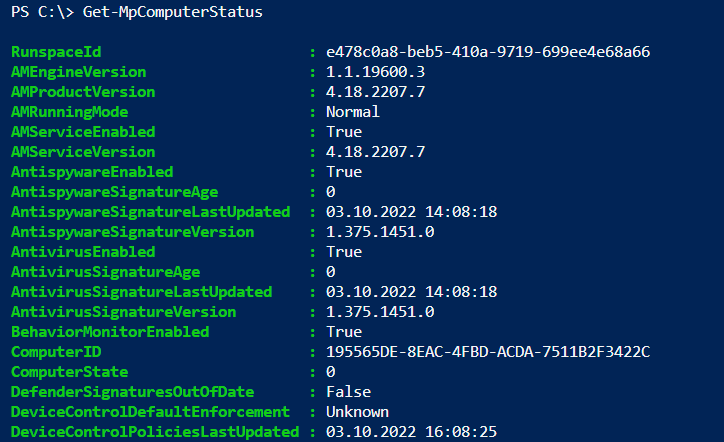724x442 pixels.
Task: Click AMServiceVersion value 4.18.2207.7
Action: point(375,152)
